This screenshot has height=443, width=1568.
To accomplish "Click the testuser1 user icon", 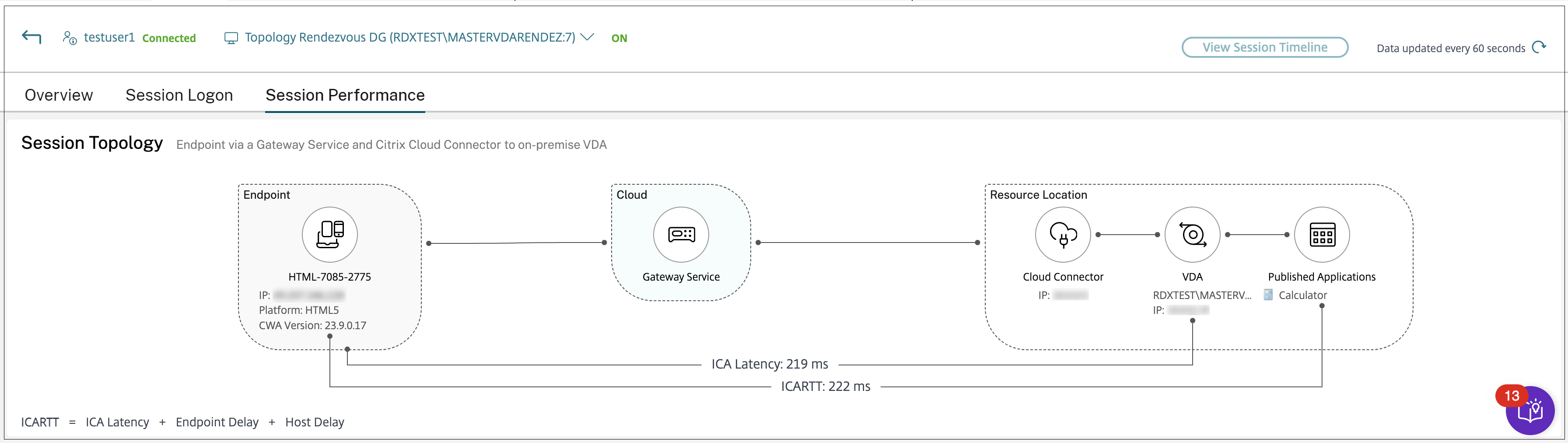I will click(x=70, y=38).
